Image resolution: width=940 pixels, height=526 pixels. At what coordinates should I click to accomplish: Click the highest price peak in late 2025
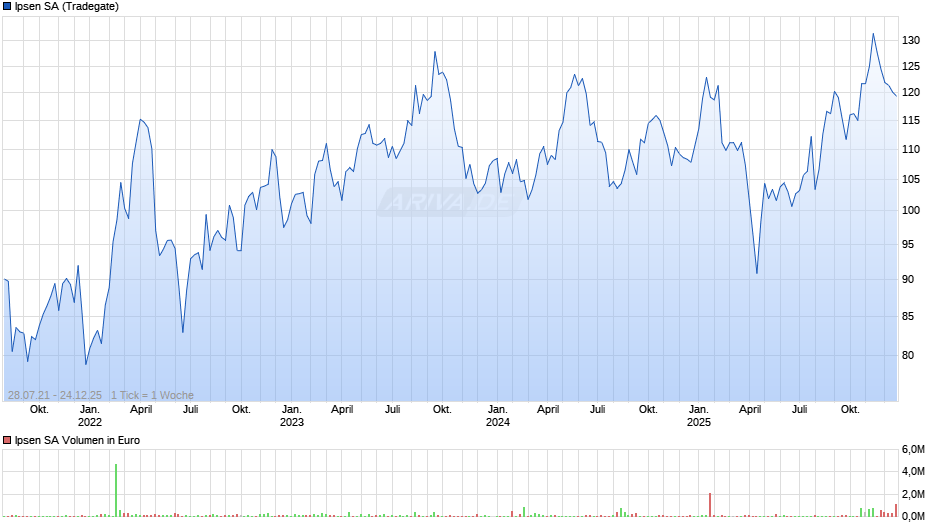pyautogui.click(x=873, y=34)
